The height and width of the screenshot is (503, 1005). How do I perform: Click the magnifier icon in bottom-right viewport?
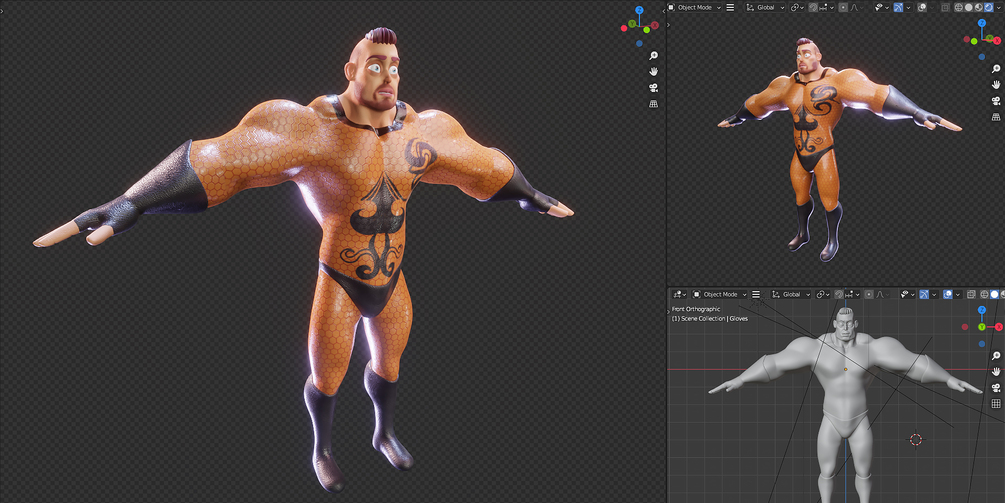click(996, 356)
